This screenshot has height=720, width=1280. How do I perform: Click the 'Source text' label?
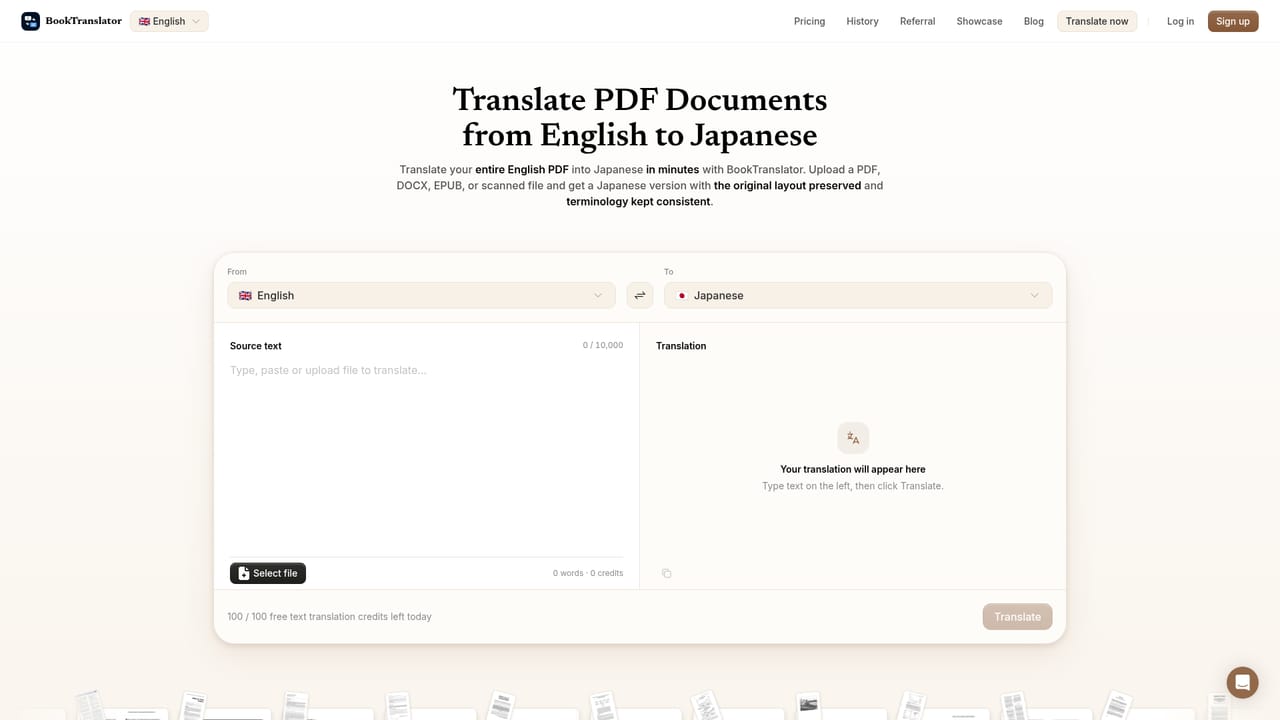[256, 346]
